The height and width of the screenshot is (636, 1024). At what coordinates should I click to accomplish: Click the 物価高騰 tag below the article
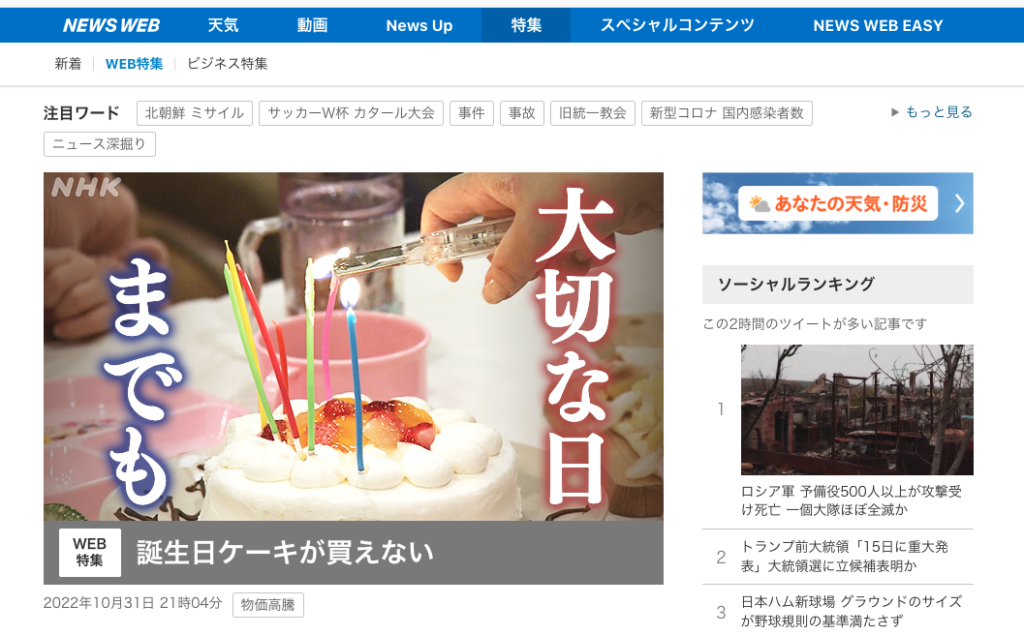(x=268, y=605)
